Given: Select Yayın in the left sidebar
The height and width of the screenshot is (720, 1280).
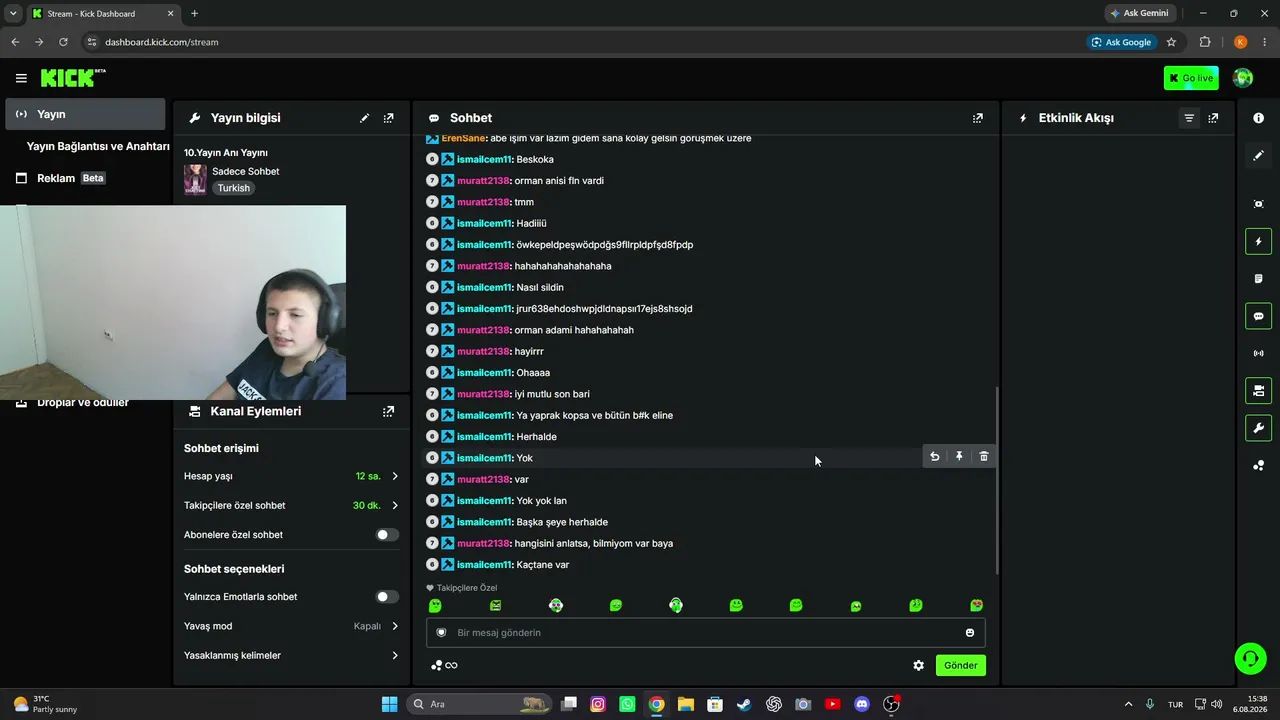Looking at the screenshot, I should pos(85,114).
